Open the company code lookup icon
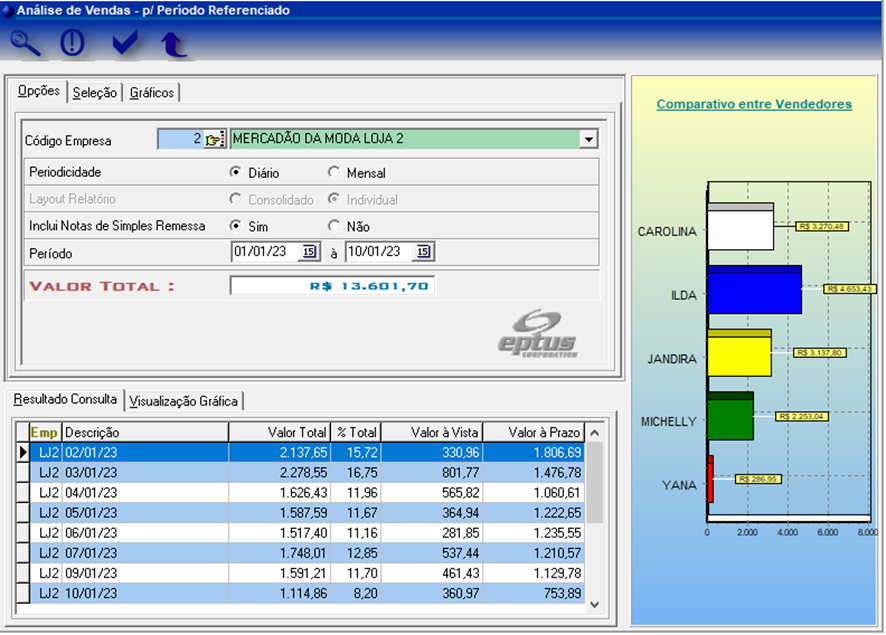 215,140
